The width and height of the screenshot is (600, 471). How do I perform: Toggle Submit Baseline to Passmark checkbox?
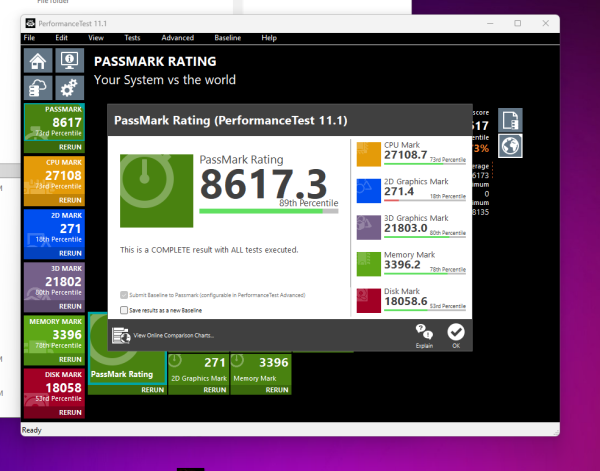click(124, 295)
